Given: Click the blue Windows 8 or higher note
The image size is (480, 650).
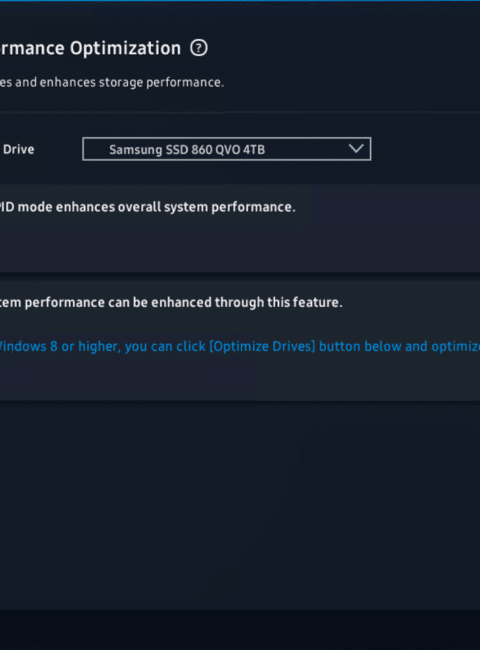Looking at the screenshot, I should (x=240, y=346).
